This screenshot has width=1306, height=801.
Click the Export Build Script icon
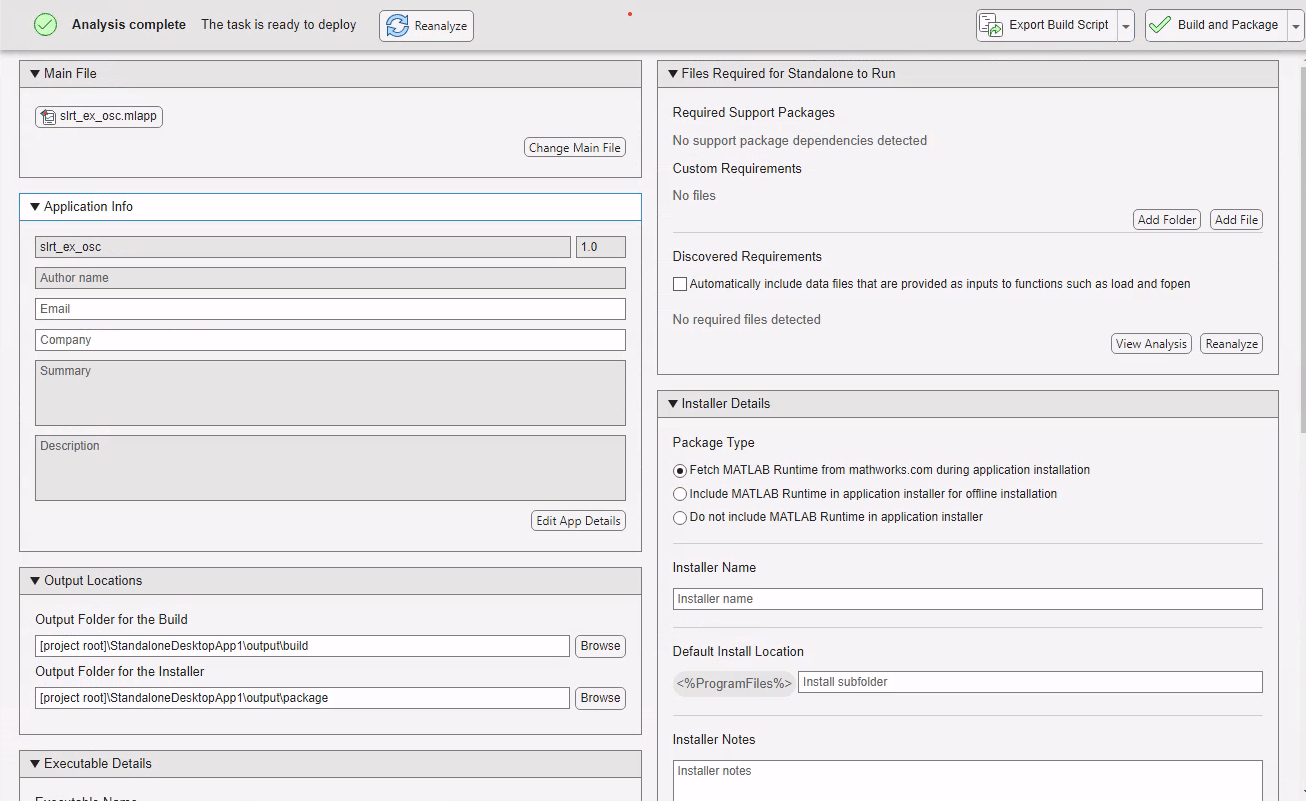991,25
